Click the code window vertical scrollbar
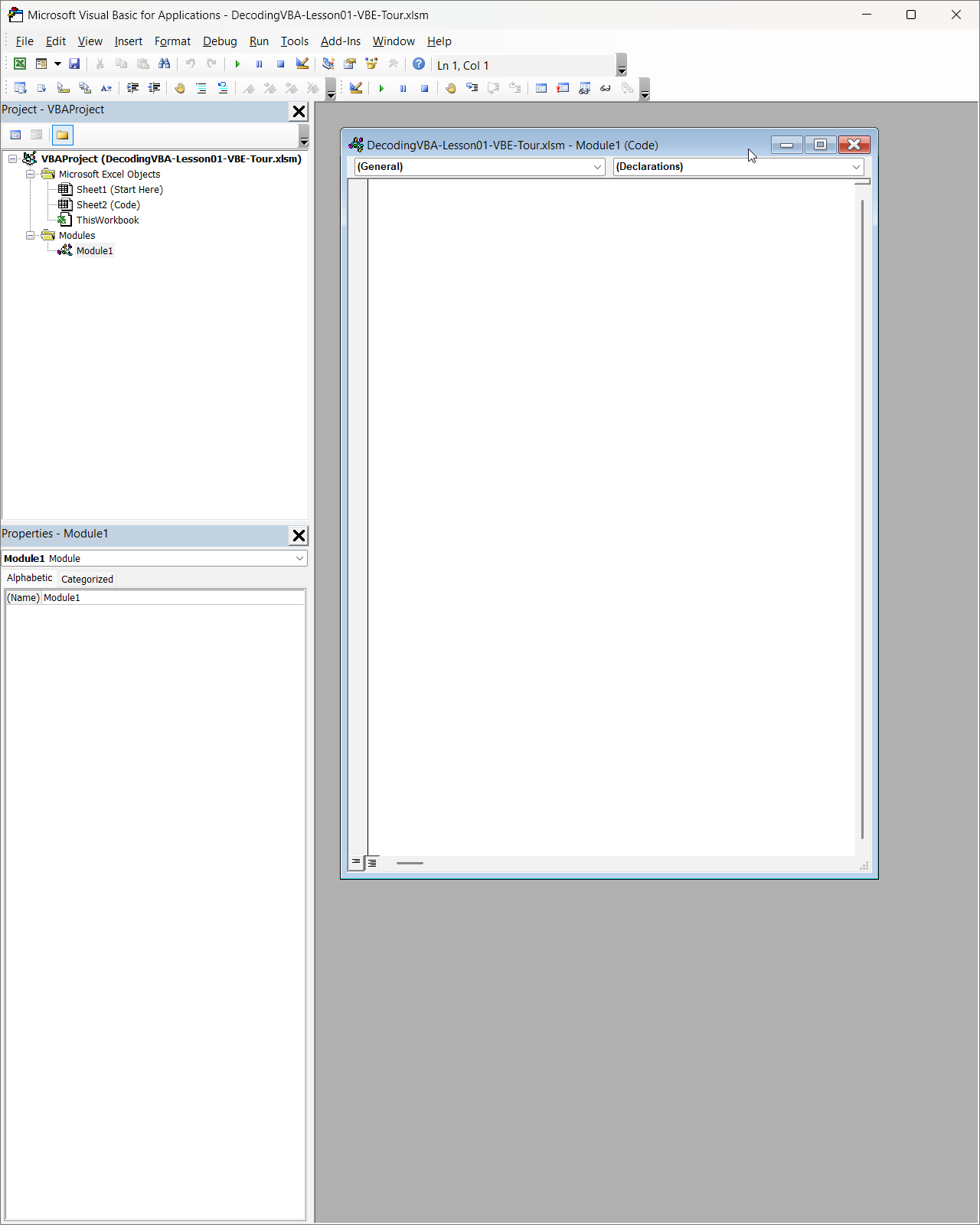Viewport: 980px width, 1225px height. click(863, 519)
